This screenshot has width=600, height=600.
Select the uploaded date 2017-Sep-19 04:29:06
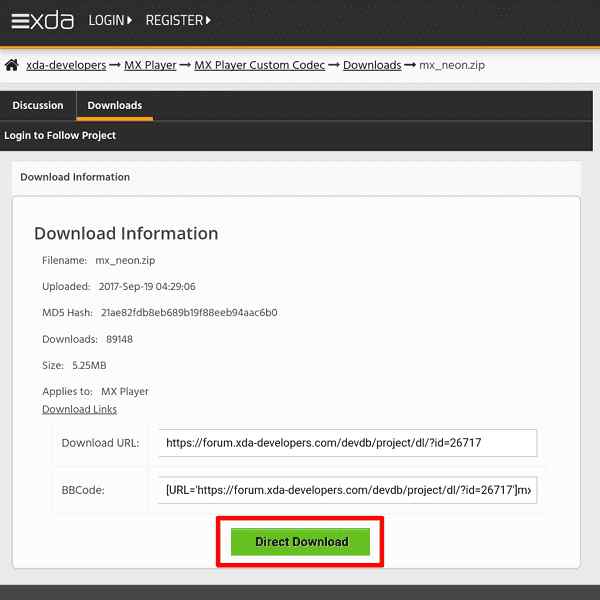coord(147,287)
